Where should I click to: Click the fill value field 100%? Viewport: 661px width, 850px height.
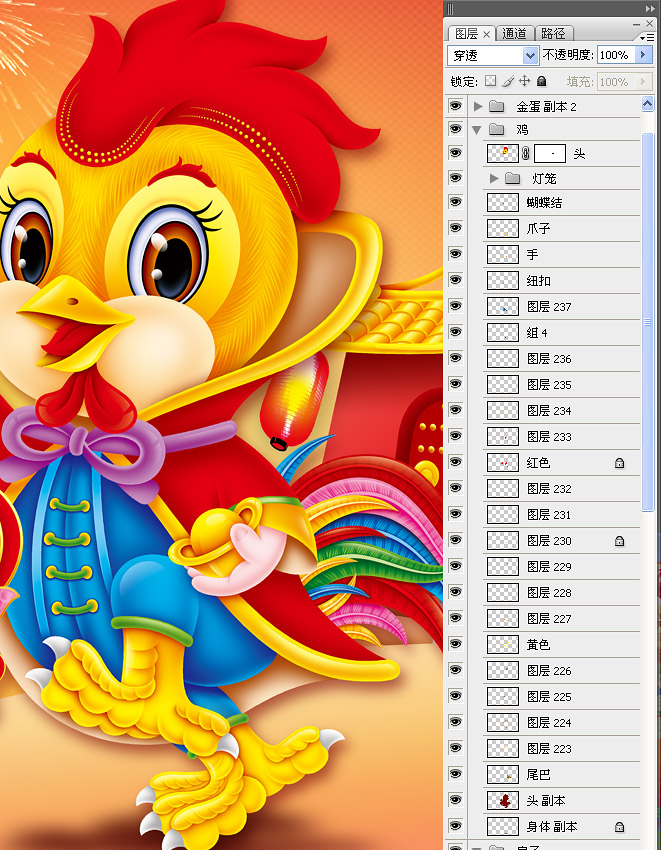616,81
